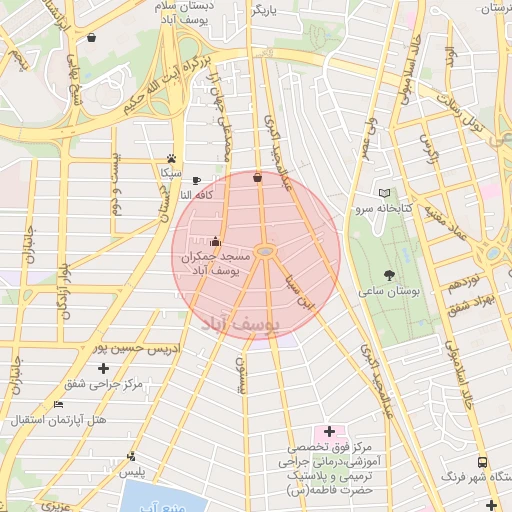Open the pink hospital cross marker حضرت فاطمه
Viewport: 512px width, 512px height.
pyautogui.click(x=329, y=432)
